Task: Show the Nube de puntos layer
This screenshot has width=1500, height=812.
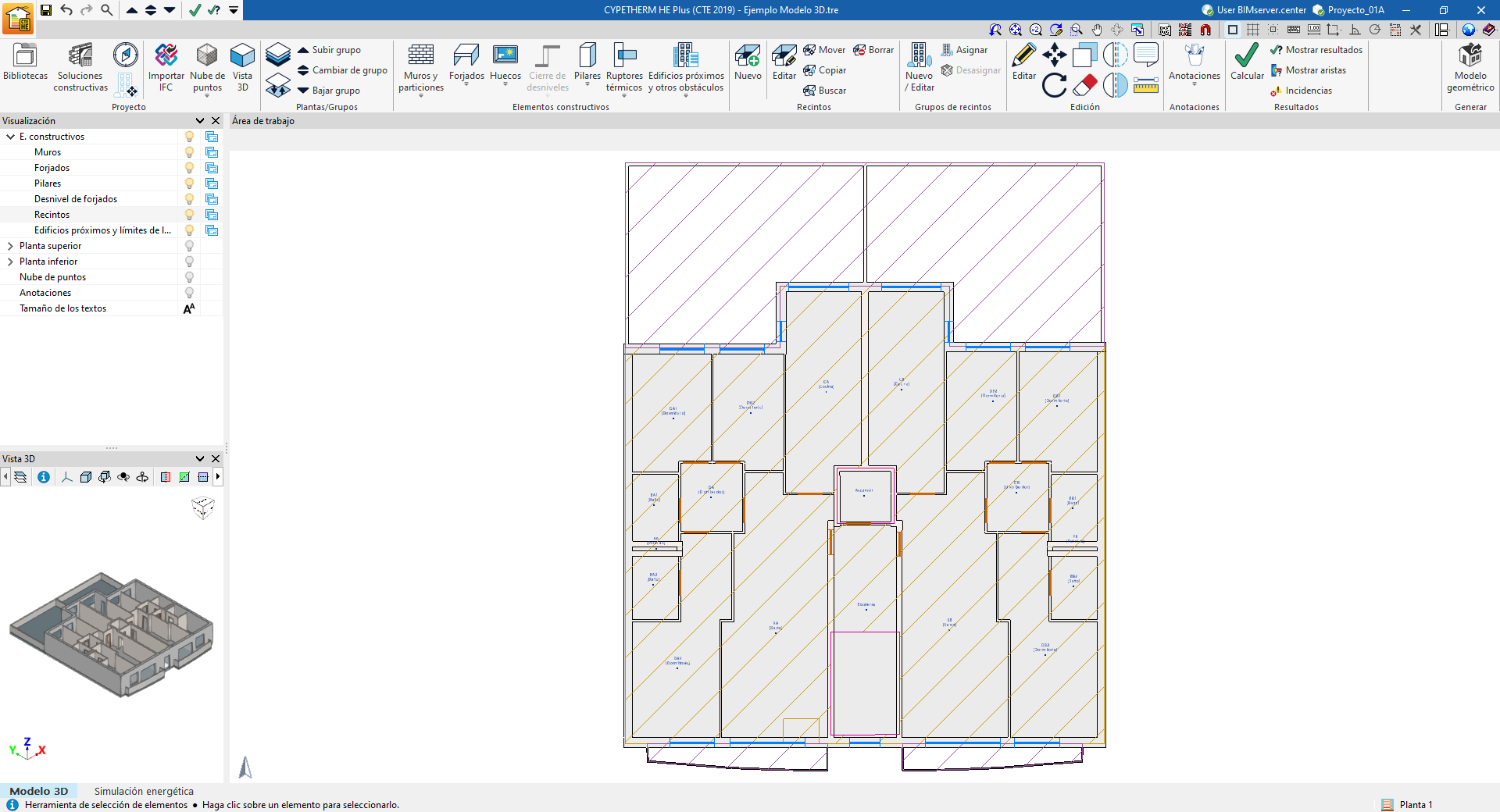Action: click(189, 277)
